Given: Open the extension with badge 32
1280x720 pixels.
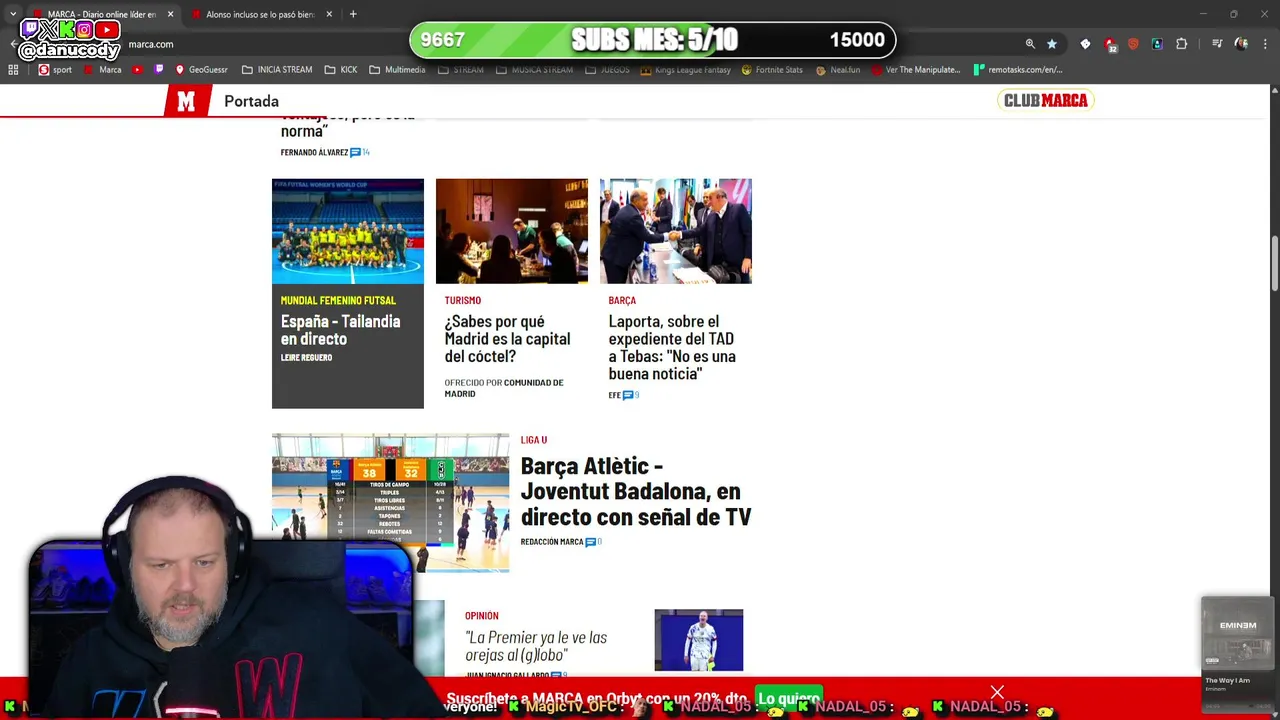Looking at the screenshot, I should [x=1109, y=44].
